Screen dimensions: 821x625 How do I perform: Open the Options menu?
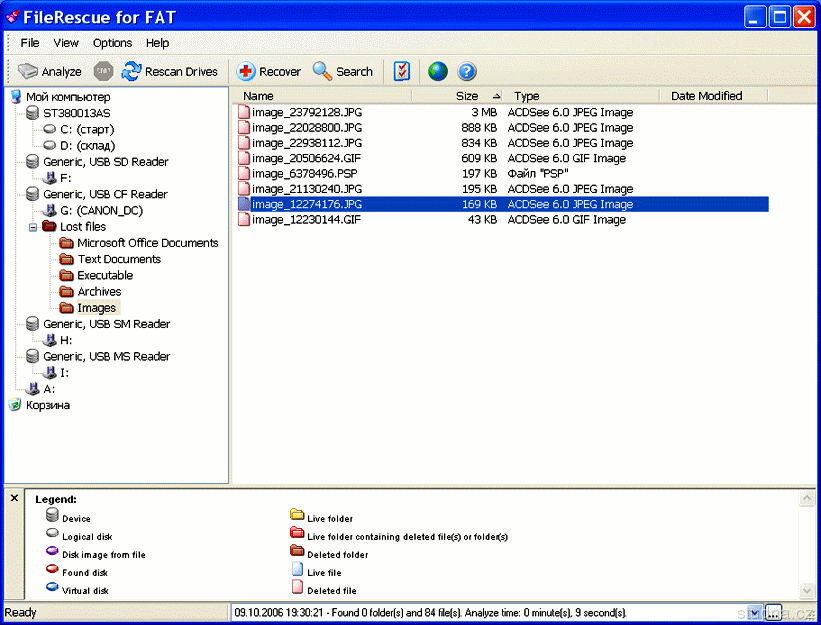point(112,43)
